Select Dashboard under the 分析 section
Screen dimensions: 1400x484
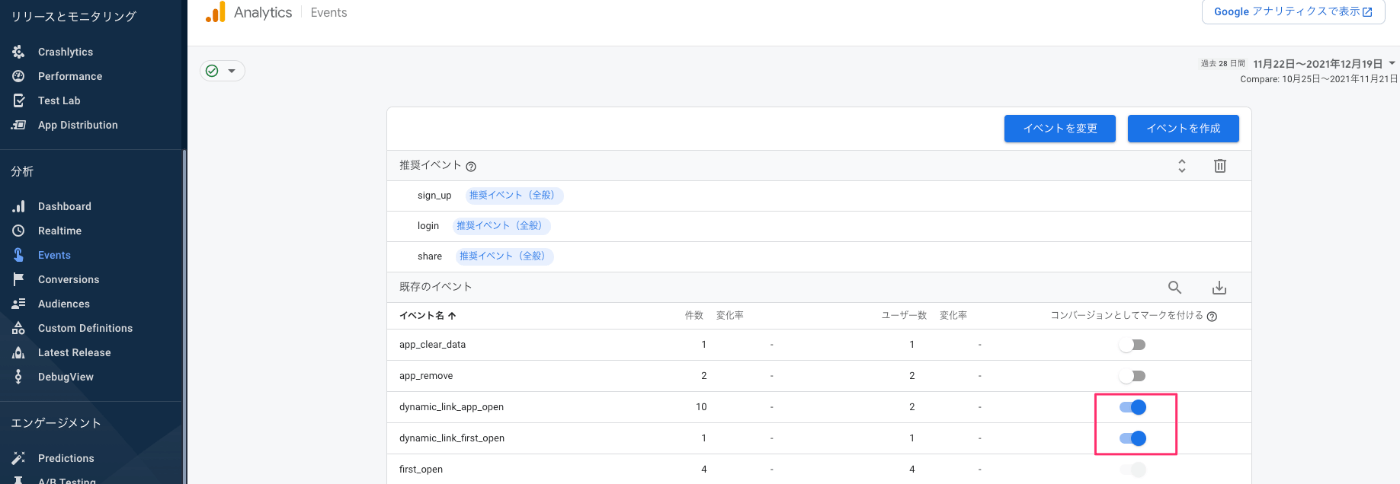click(65, 207)
